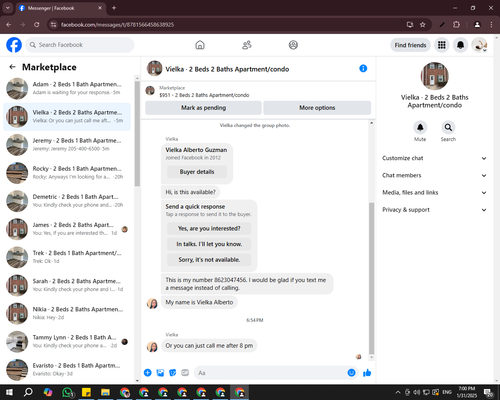Screen dimensions: 500x400
Task: Open the large listing photo in right panel
Action: (x=434, y=76)
